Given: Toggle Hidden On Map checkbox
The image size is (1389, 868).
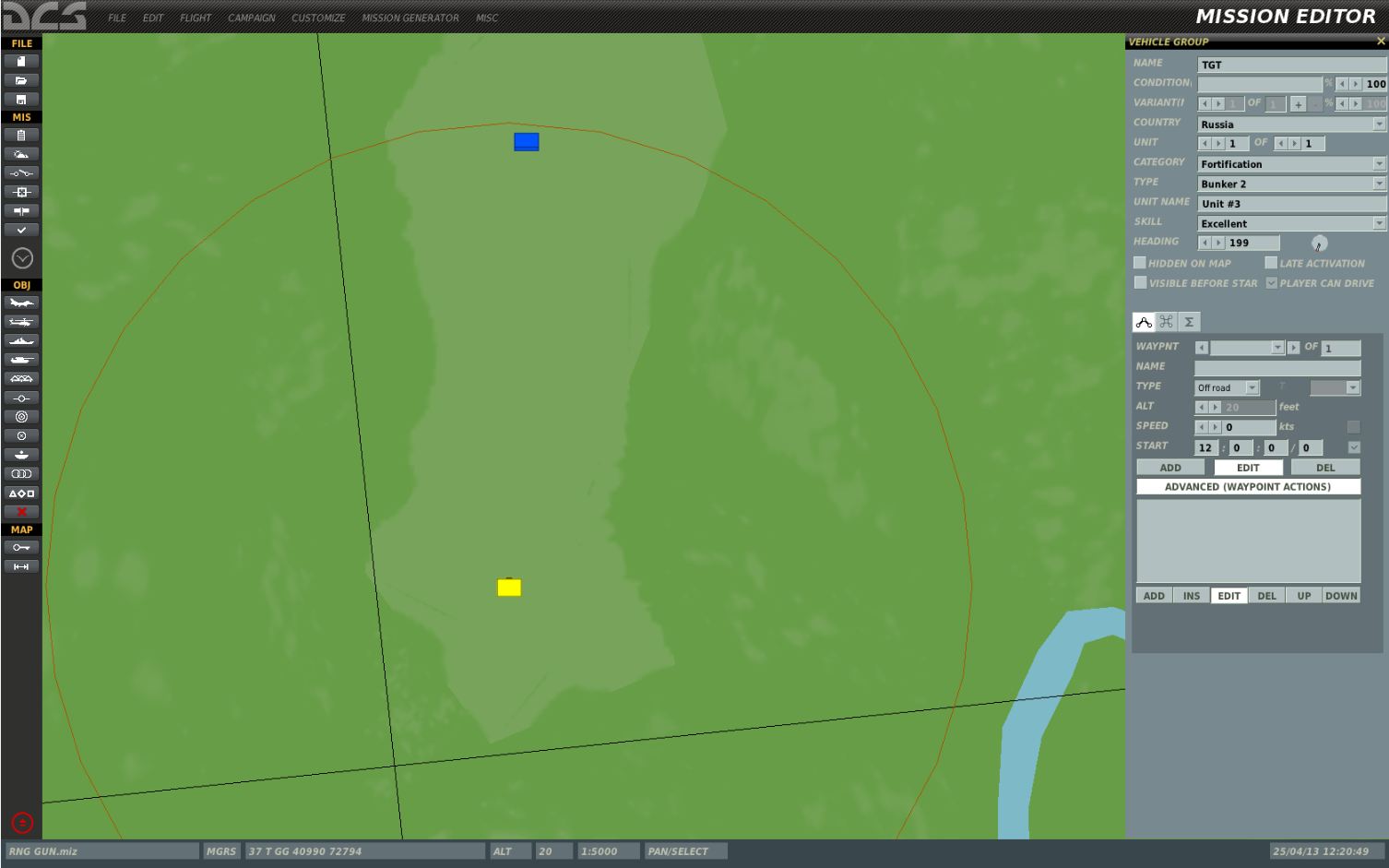Looking at the screenshot, I should point(1140,263).
